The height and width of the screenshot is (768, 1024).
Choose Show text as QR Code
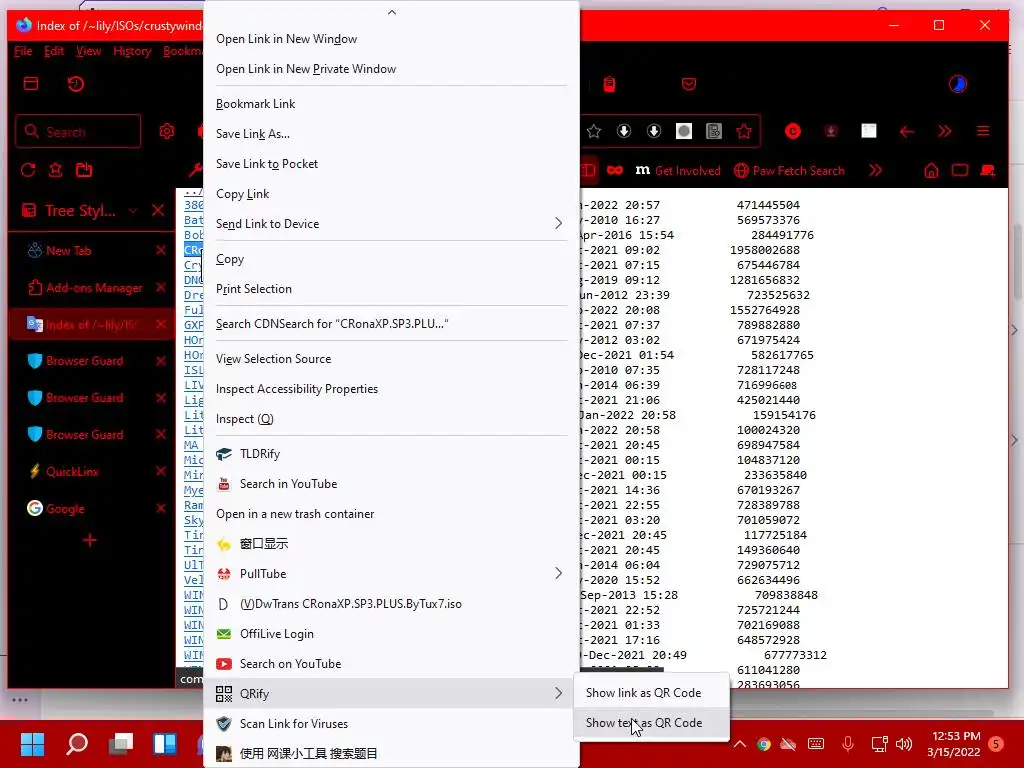click(x=644, y=723)
